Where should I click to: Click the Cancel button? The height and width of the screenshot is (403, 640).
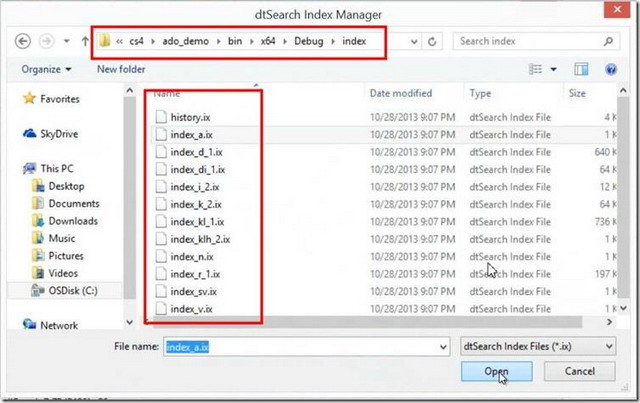(580, 371)
